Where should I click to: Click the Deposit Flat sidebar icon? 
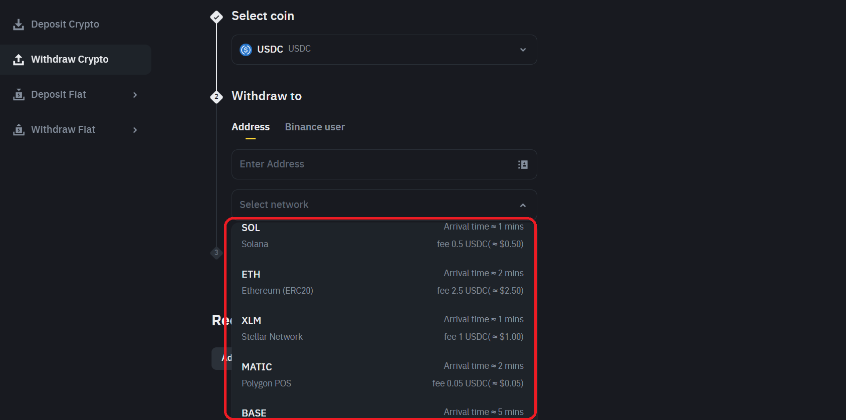[x=18, y=95]
